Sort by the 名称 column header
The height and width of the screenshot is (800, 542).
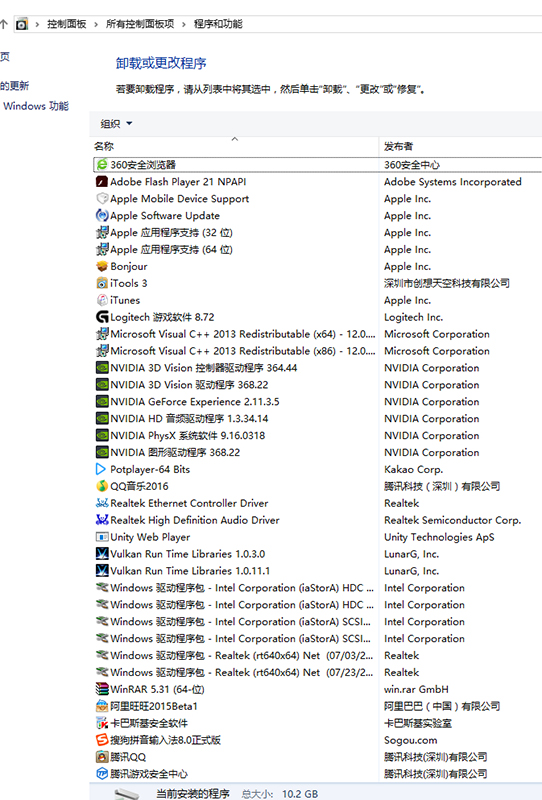click(x=234, y=146)
